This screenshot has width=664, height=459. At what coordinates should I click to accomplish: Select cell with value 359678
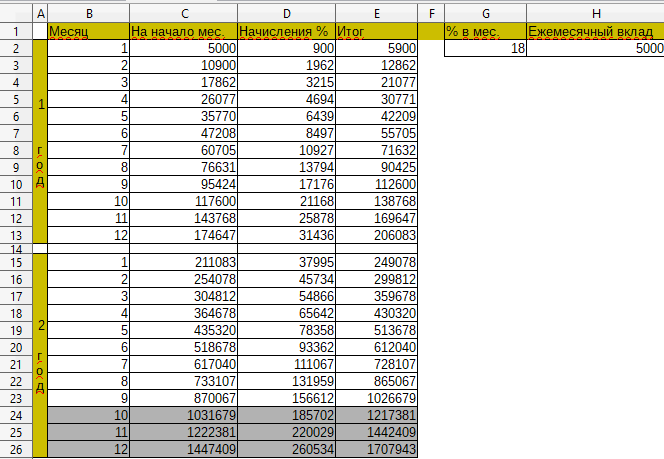pyautogui.click(x=376, y=296)
